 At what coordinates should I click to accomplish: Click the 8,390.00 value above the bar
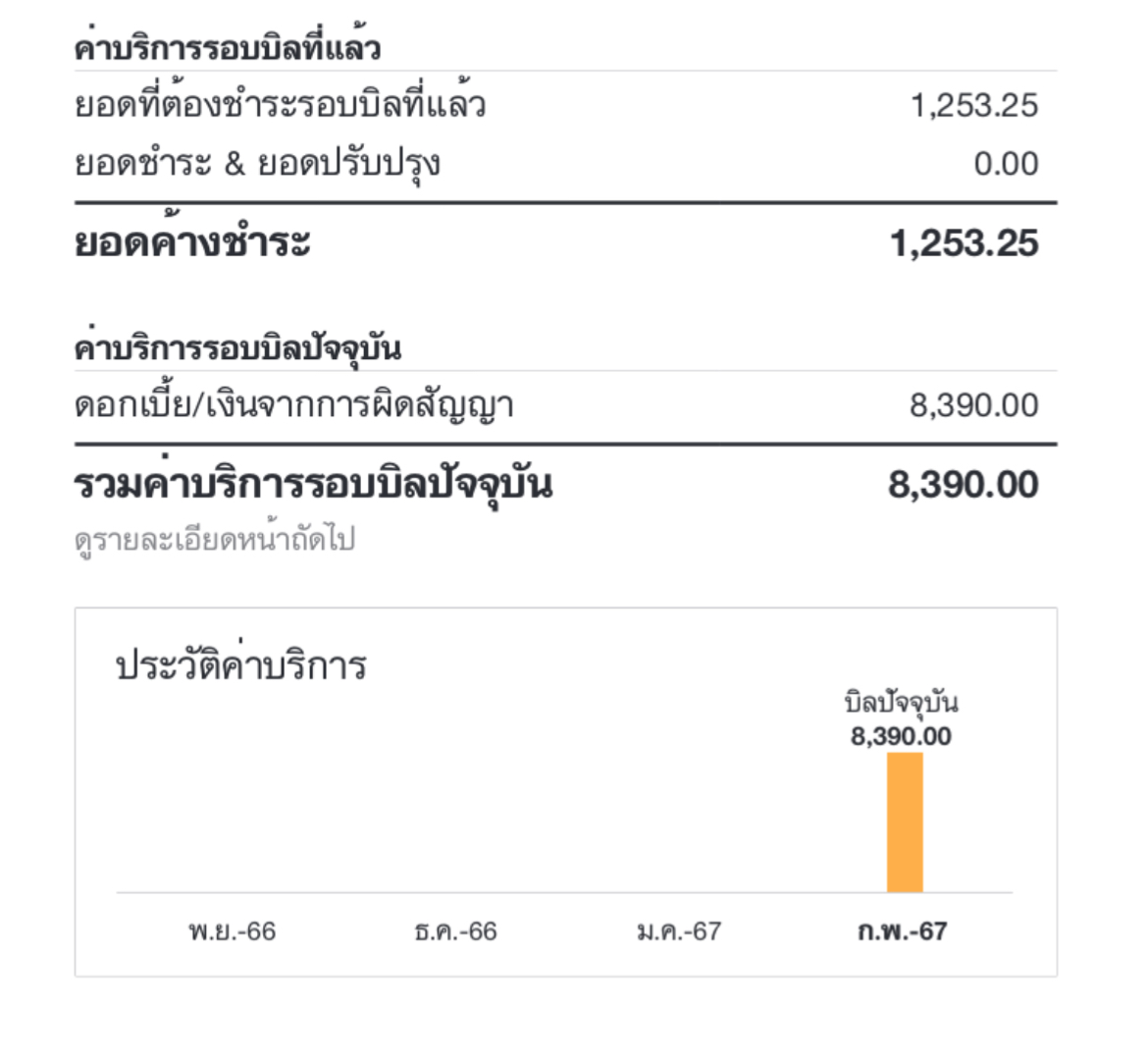pyautogui.click(x=901, y=736)
